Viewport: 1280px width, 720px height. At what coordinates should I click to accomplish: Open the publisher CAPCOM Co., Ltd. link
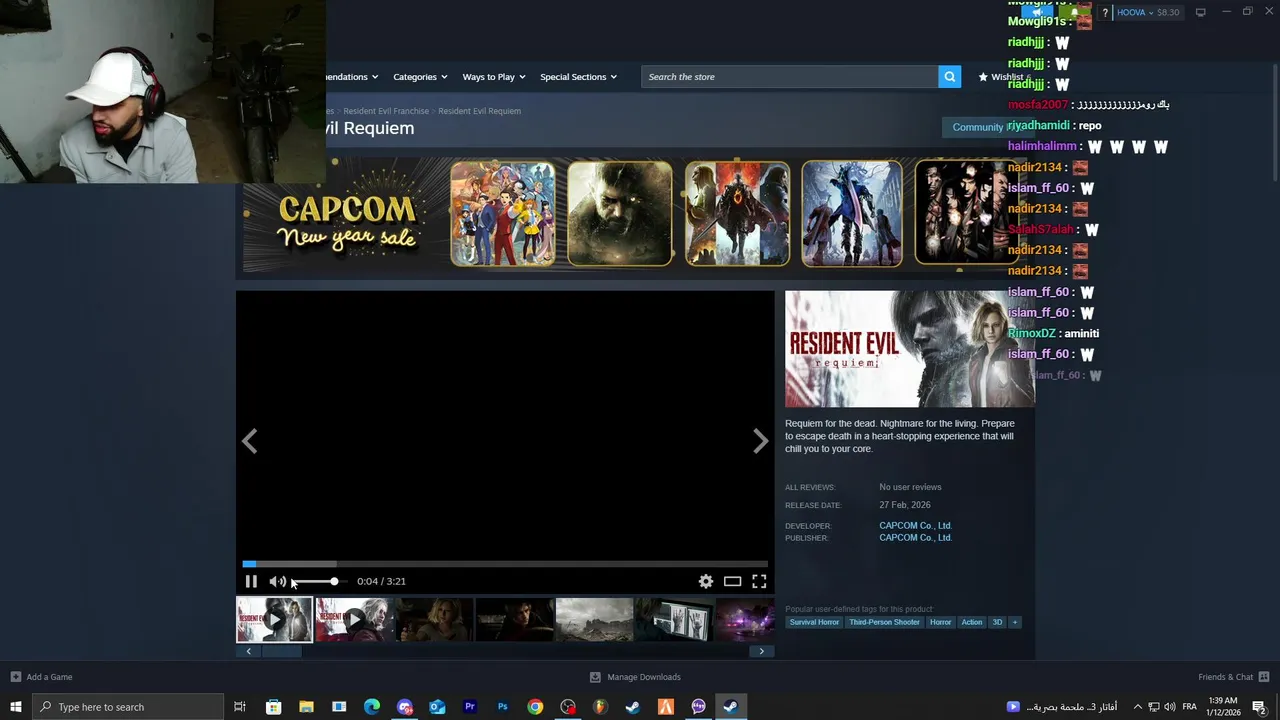[x=915, y=538]
